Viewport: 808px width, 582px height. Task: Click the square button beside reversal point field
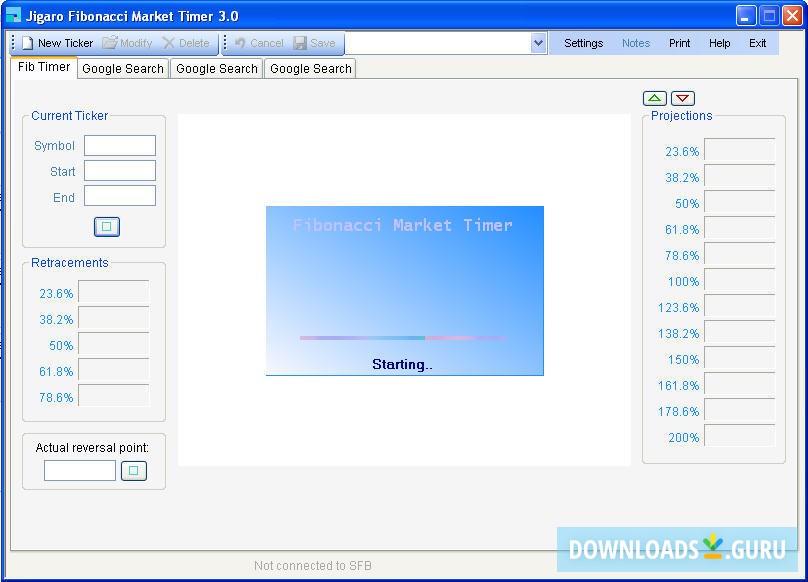(133, 471)
